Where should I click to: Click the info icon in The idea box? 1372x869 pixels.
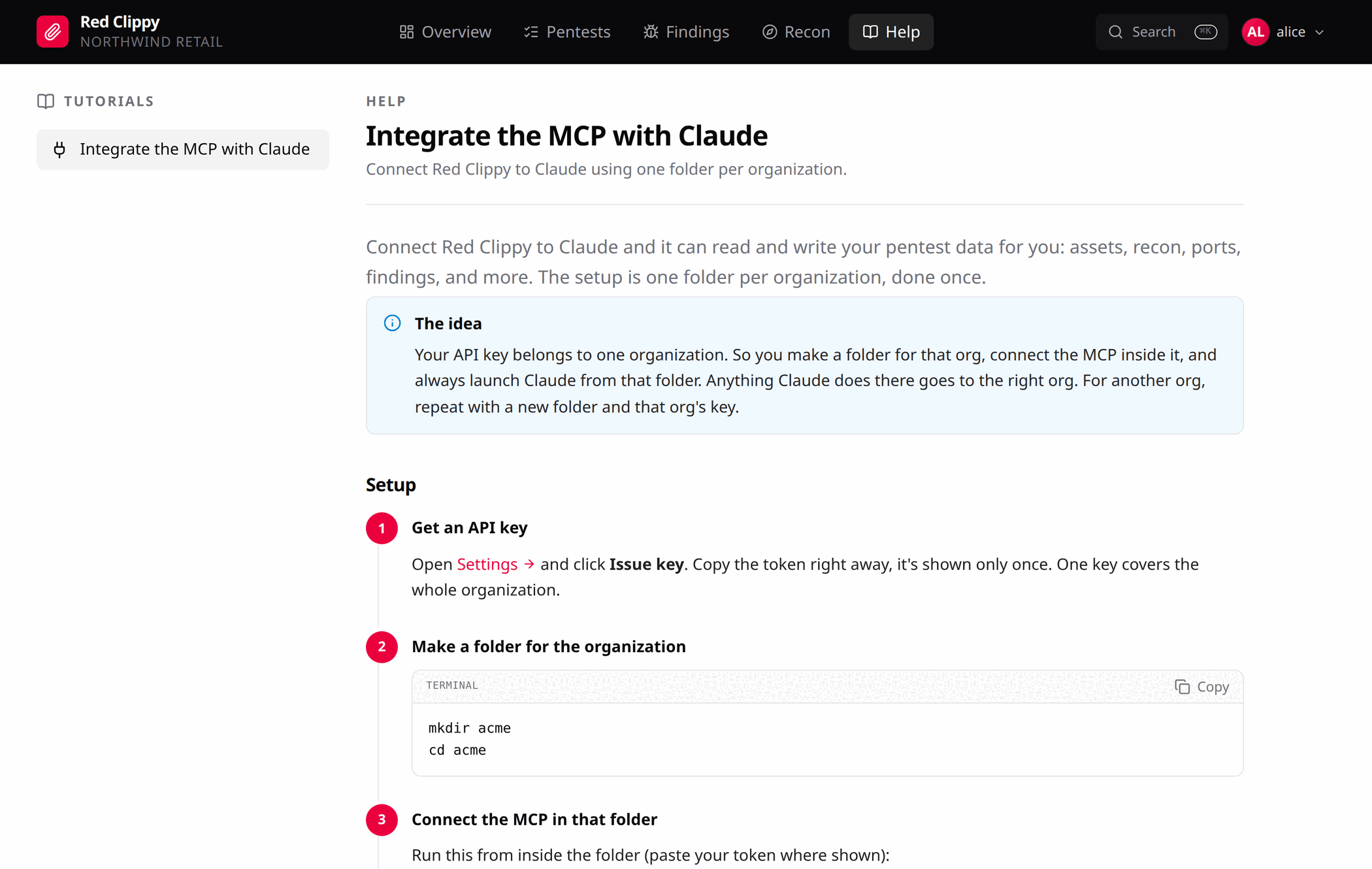pyautogui.click(x=392, y=323)
